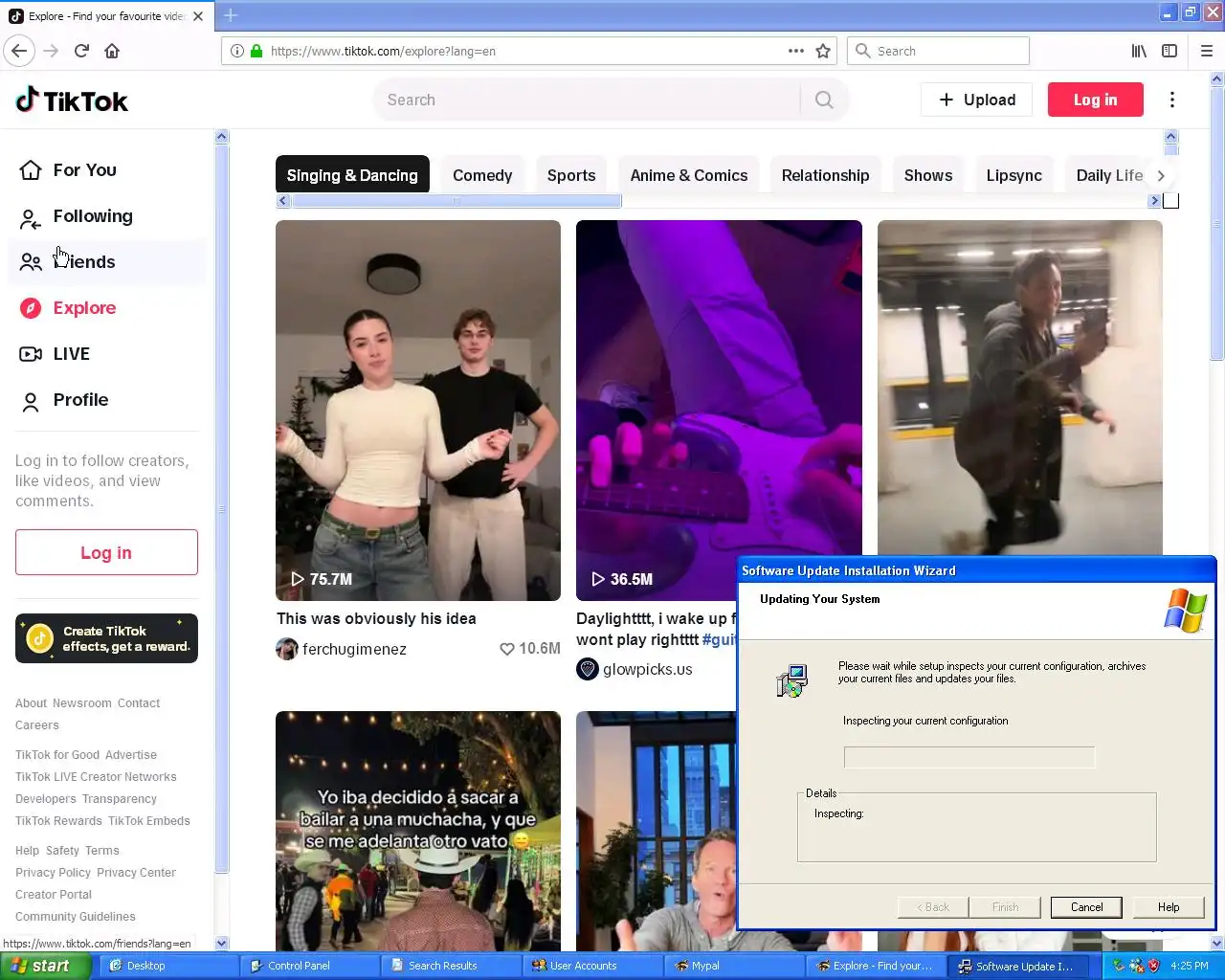Viewport: 1225px width, 980px height.
Task: Click the Create TikTok effects banner
Action: coord(106,638)
